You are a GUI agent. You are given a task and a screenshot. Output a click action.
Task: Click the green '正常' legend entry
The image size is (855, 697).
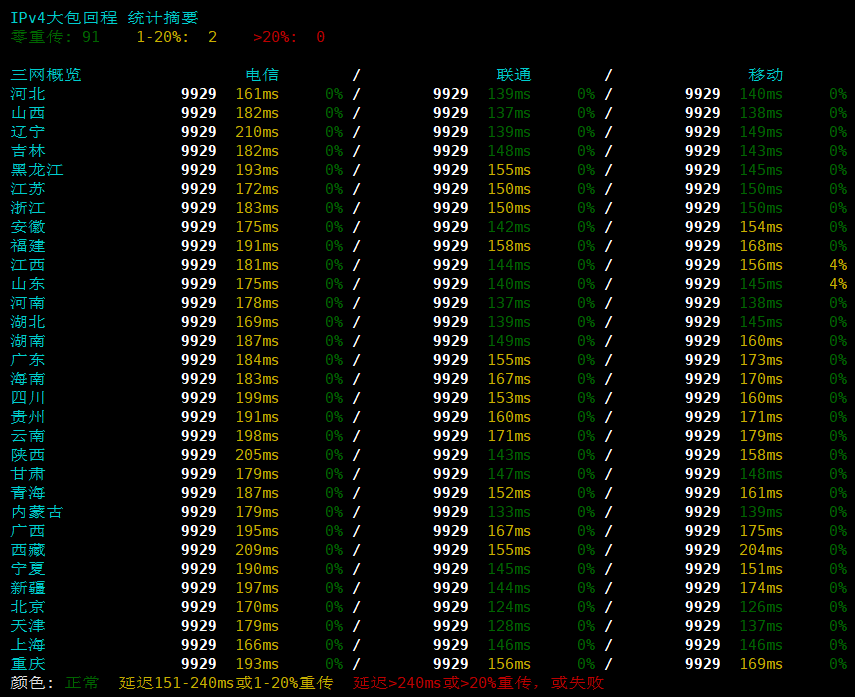coord(82,683)
